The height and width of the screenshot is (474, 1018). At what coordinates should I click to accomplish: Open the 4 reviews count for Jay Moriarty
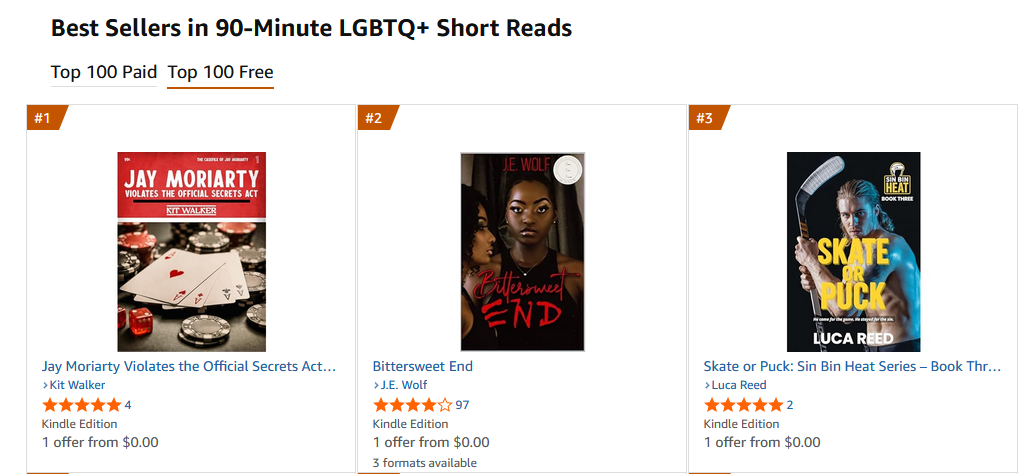point(128,405)
